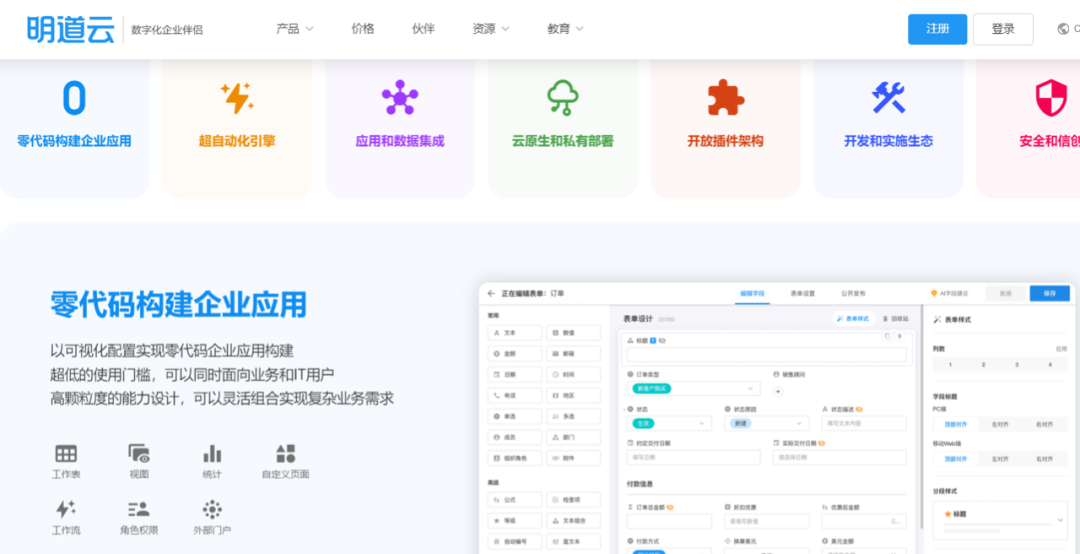This screenshot has width=1080, height=554.
Task: Add a 日期 field from the palette
Action: click(514, 375)
